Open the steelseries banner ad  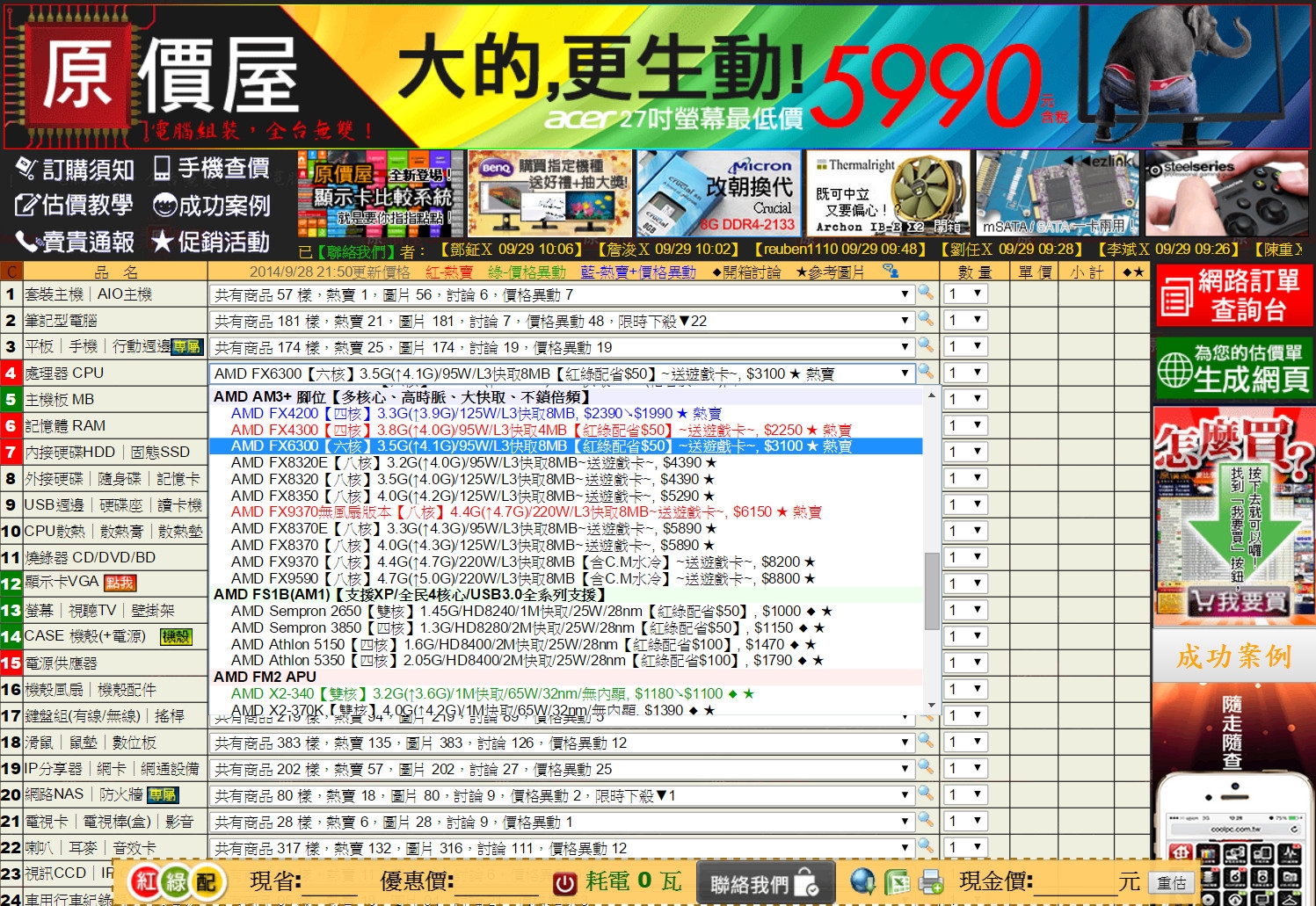point(1228,193)
